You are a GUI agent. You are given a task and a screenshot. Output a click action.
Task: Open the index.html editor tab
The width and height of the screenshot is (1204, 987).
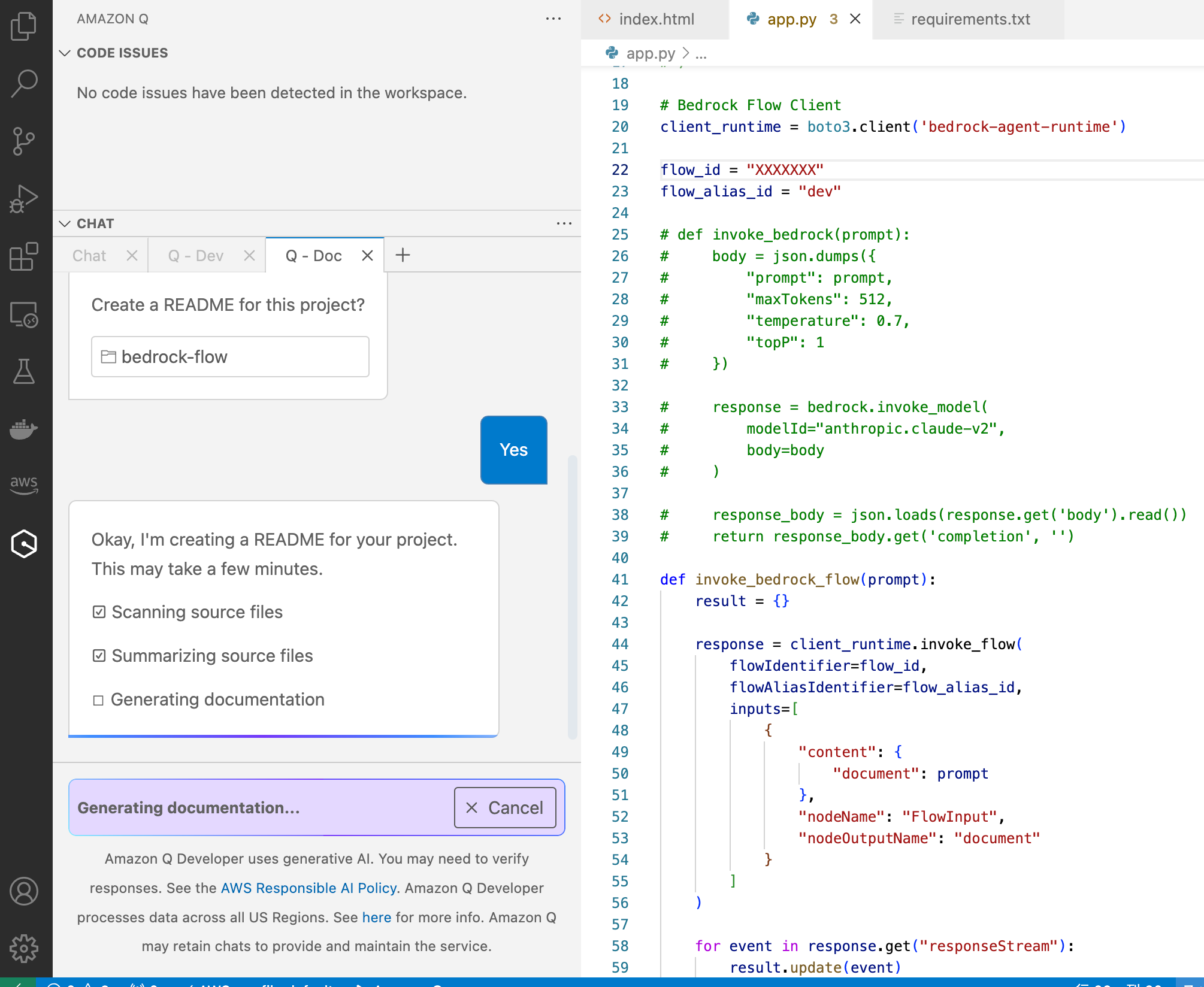(x=655, y=19)
